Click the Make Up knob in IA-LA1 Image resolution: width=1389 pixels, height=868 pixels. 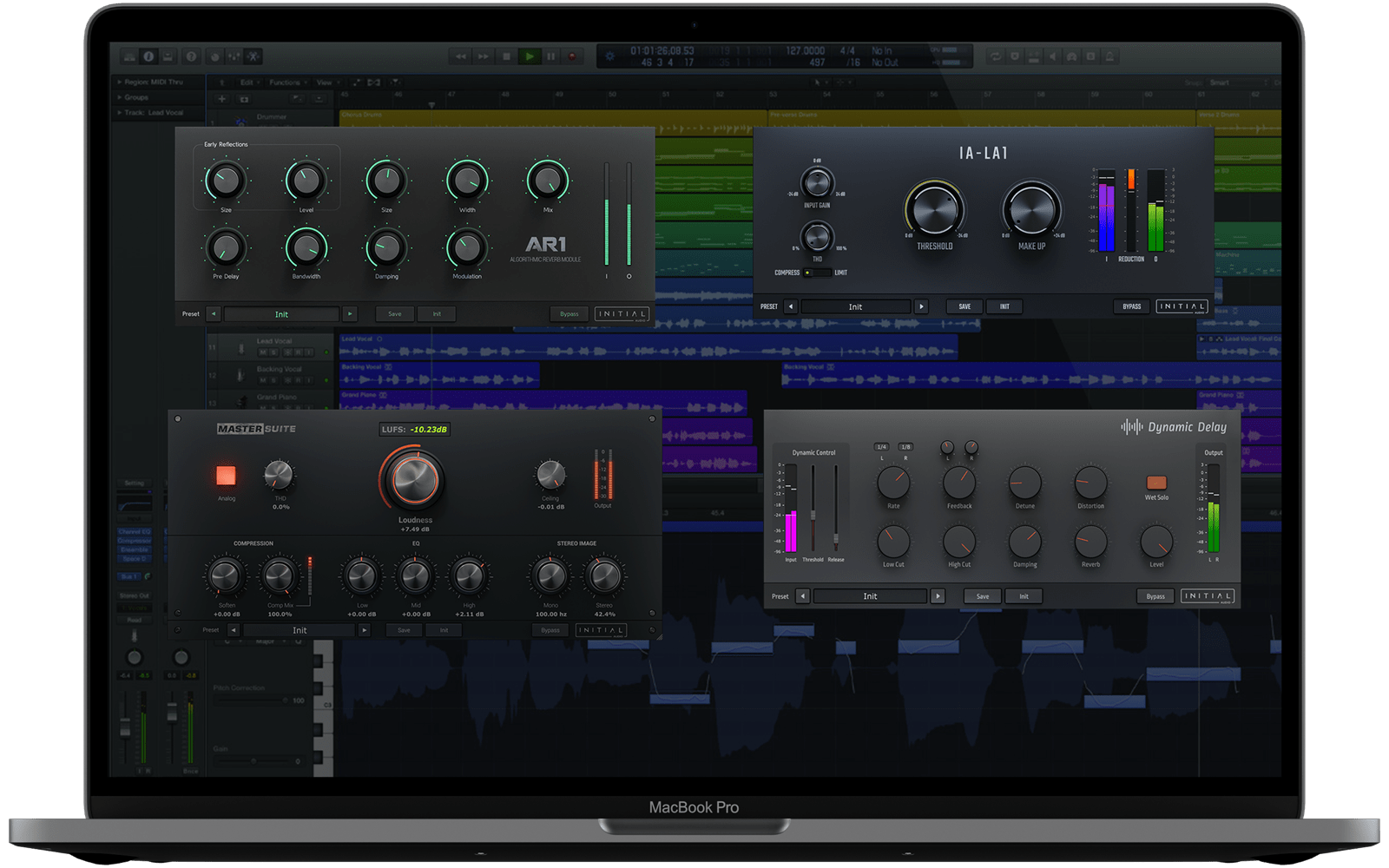pyautogui.click(x=1032, y=211)
